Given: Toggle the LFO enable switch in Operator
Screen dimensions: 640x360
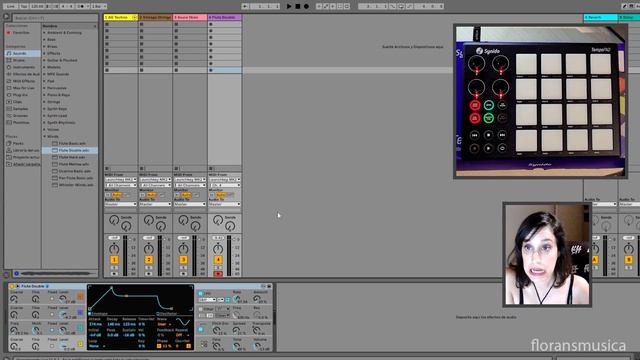Looking at the screenshot, I should pos(200,293).
